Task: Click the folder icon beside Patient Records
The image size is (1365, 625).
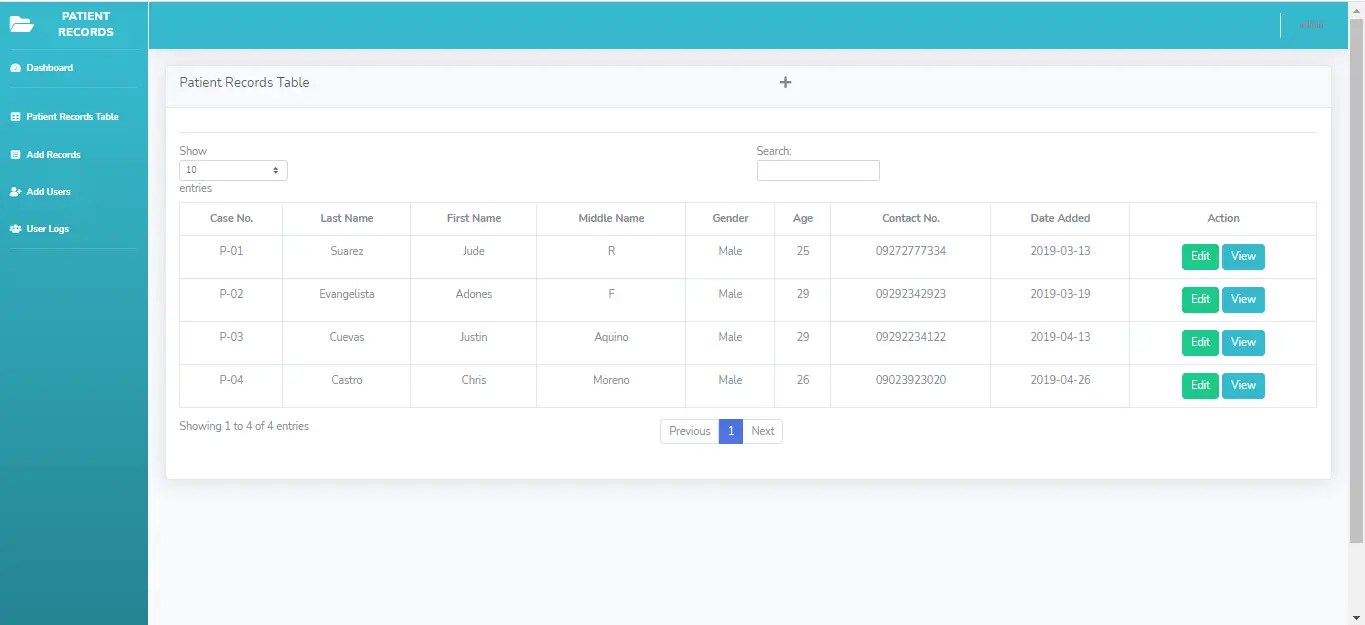Action: 21,24
